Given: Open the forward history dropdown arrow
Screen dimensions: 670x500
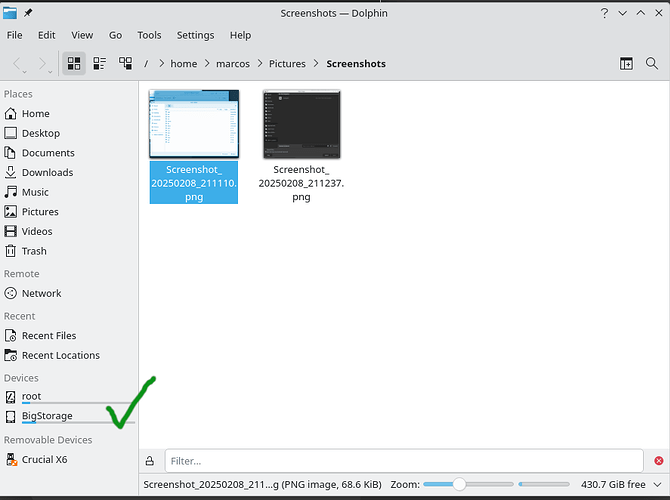Looking at the screenshot, I should [50, 72].
